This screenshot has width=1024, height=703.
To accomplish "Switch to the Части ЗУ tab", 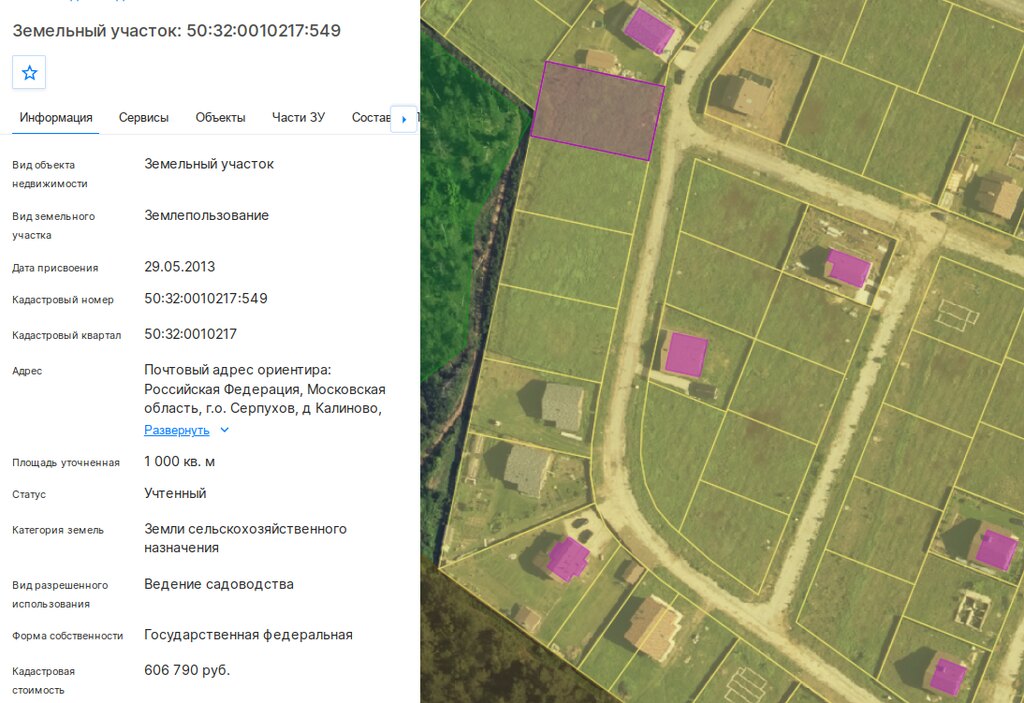I will coord(298,118).
